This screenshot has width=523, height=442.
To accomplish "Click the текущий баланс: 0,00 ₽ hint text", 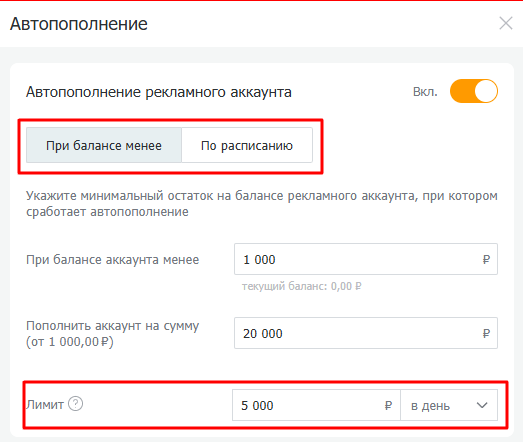I will click(302, 286).
